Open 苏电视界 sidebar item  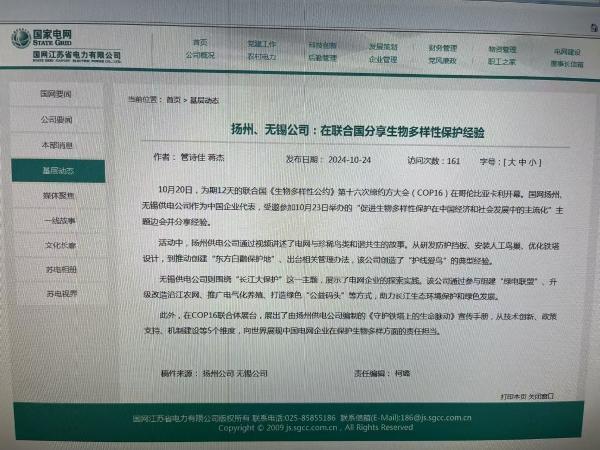pyautogui.click(x=57, y=294)
